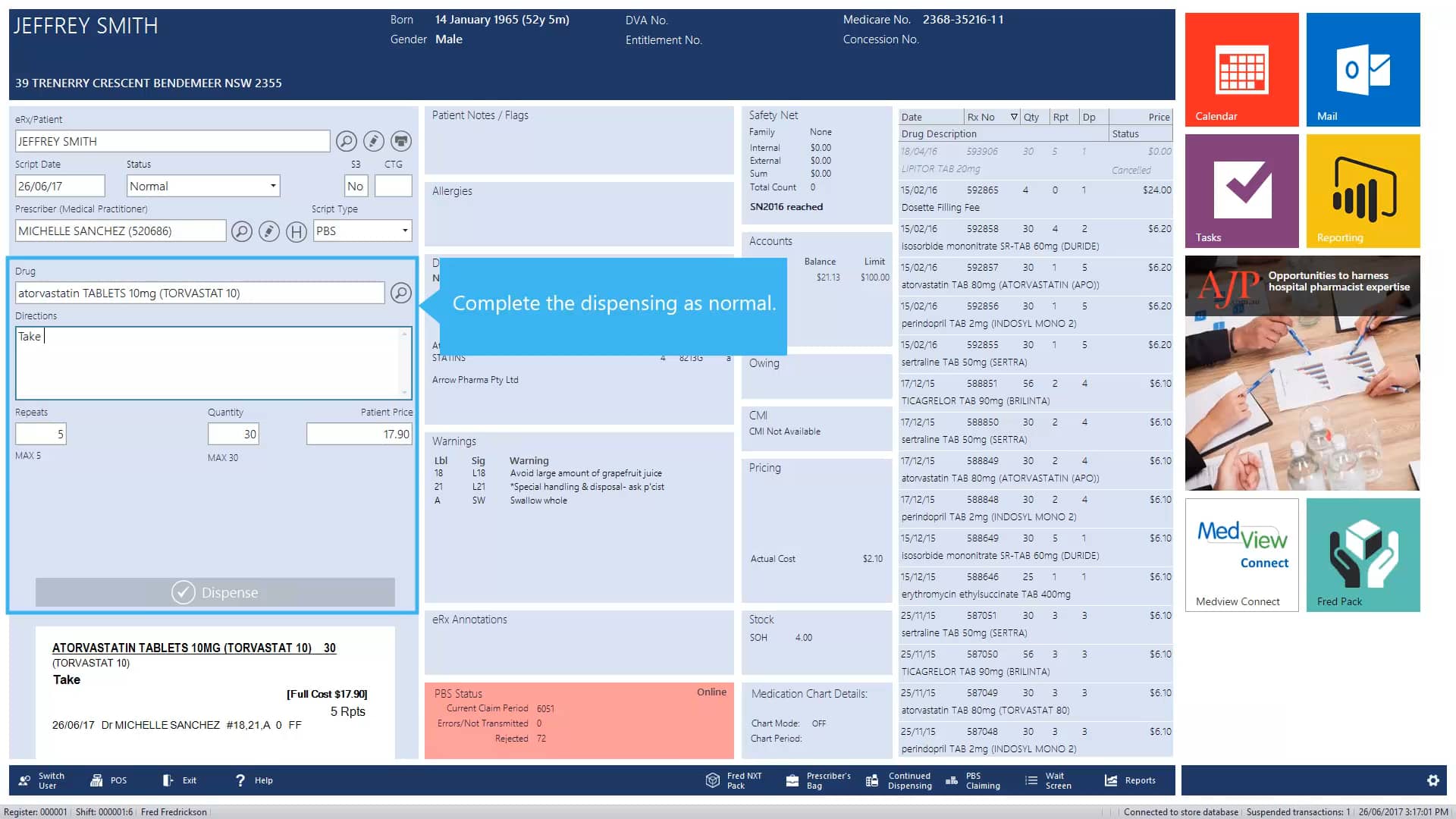Open the print options icon beside patient search
Viewport: 1456px width, 819px height.
coord(400,141)
